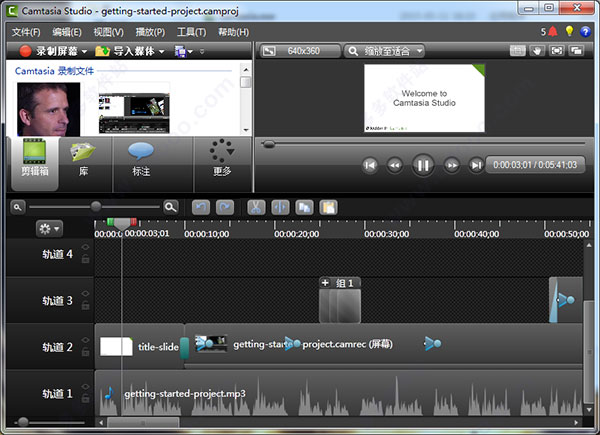This screenshot has width=600, height=435.
Task: Select the screen recording thumbnail in clip bin
Action: pyautogui.click(x=134, y=113)
